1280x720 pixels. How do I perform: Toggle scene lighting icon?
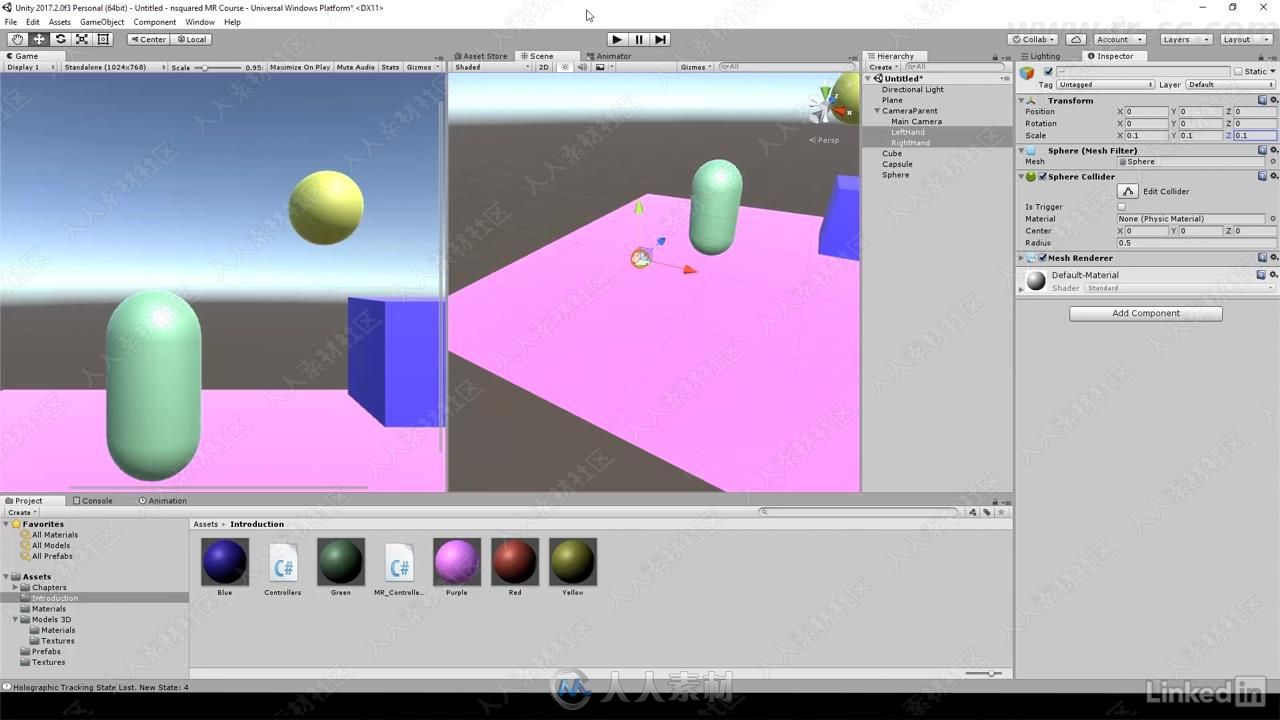(565, 67)
